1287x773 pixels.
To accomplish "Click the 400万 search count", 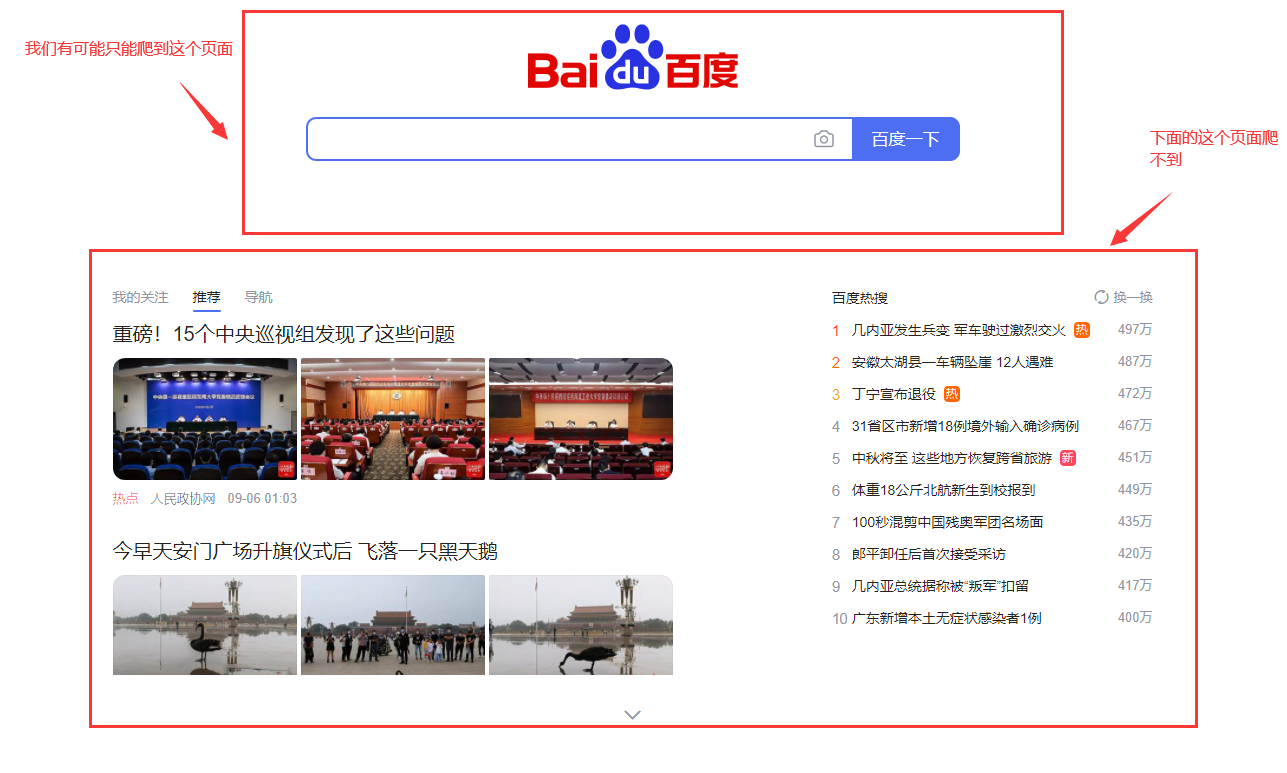I will [x=1135, y=618].
